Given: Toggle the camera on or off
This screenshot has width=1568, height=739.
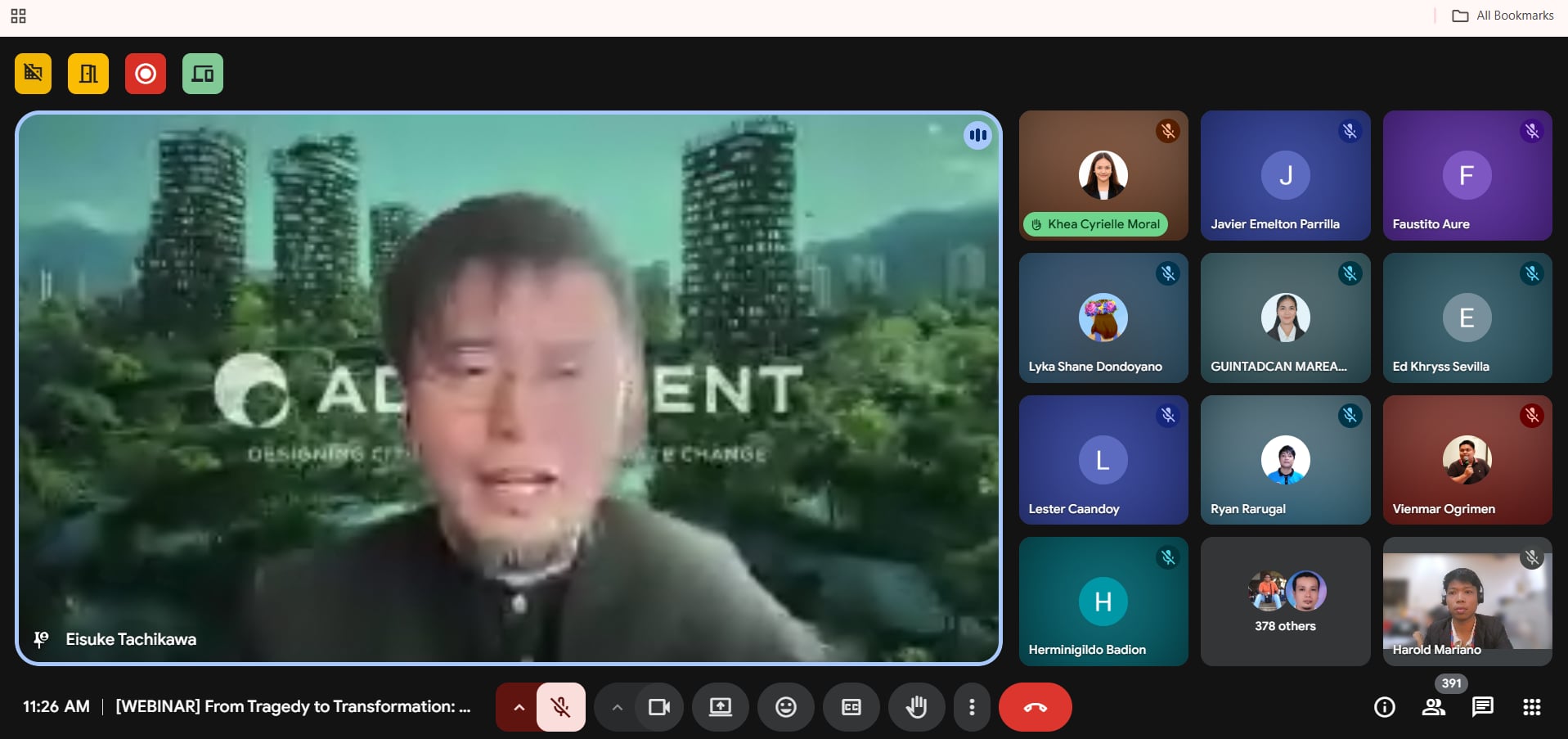Looking at the screenshot, I should pyautogui.click(x=658, y=707).
